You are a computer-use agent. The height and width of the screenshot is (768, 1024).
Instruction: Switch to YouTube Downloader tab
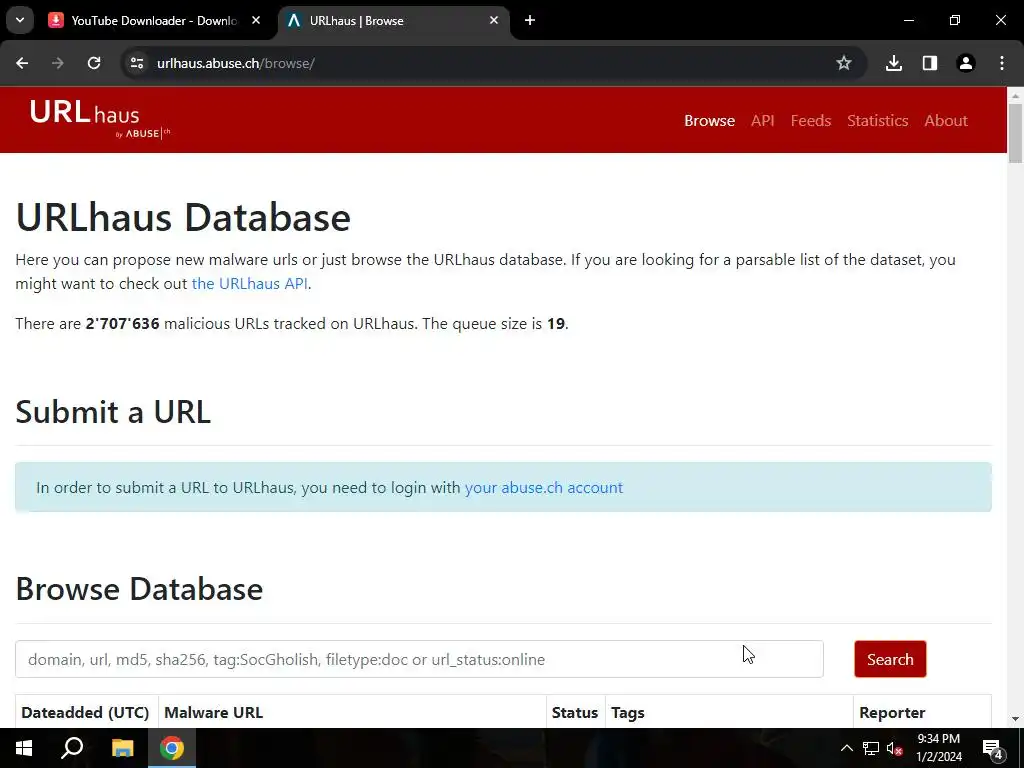coord(154,20)
